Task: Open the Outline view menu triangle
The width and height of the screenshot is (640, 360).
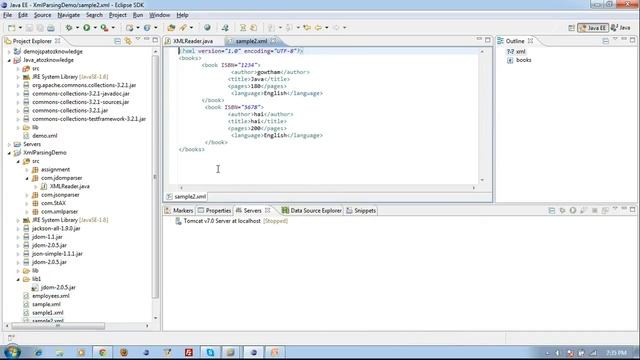Action: (615, 40)
